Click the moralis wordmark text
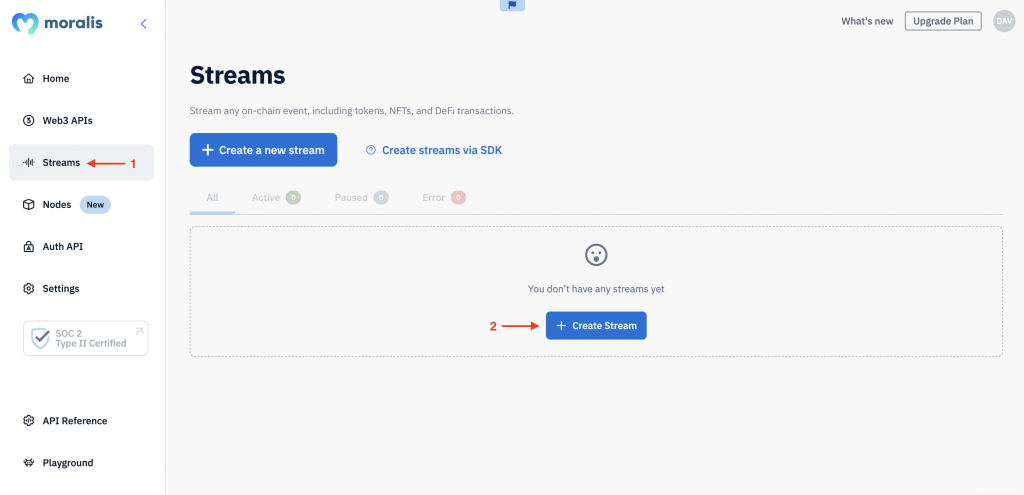Image resolution: width=1024 pixels, height=495 pixels. point(73,24)
